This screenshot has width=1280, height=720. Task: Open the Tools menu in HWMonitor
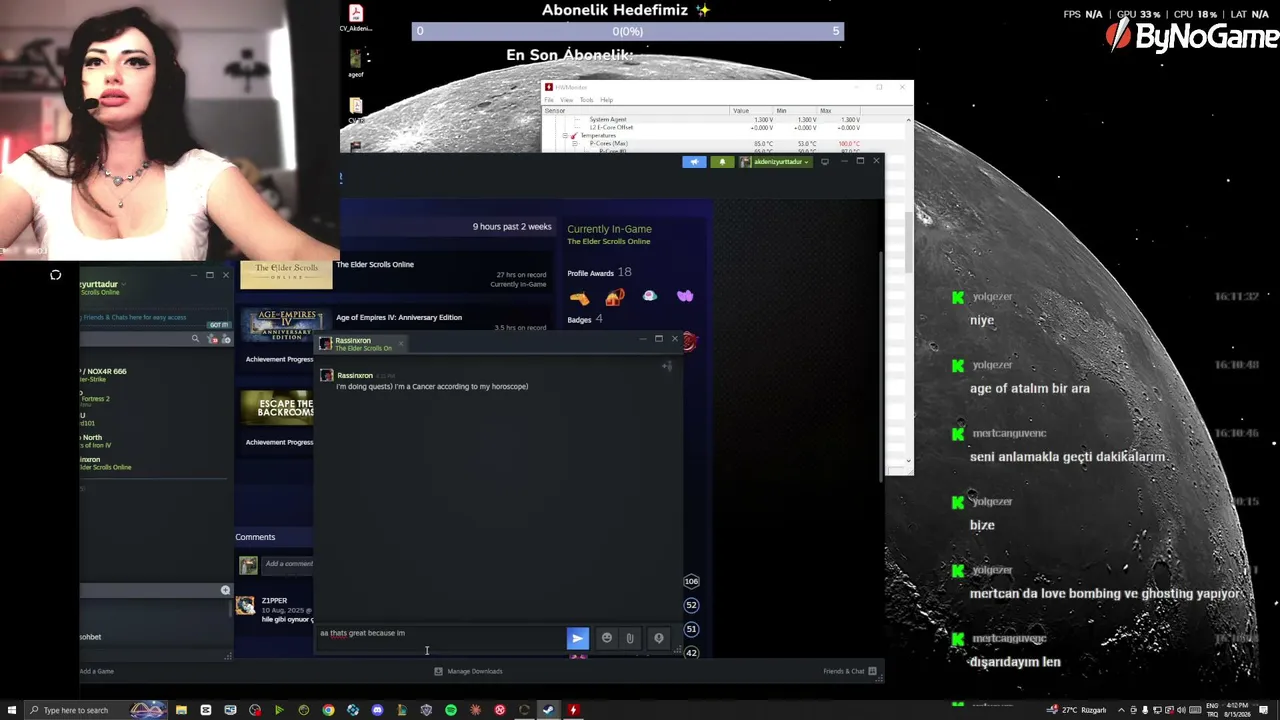point(586,100)
